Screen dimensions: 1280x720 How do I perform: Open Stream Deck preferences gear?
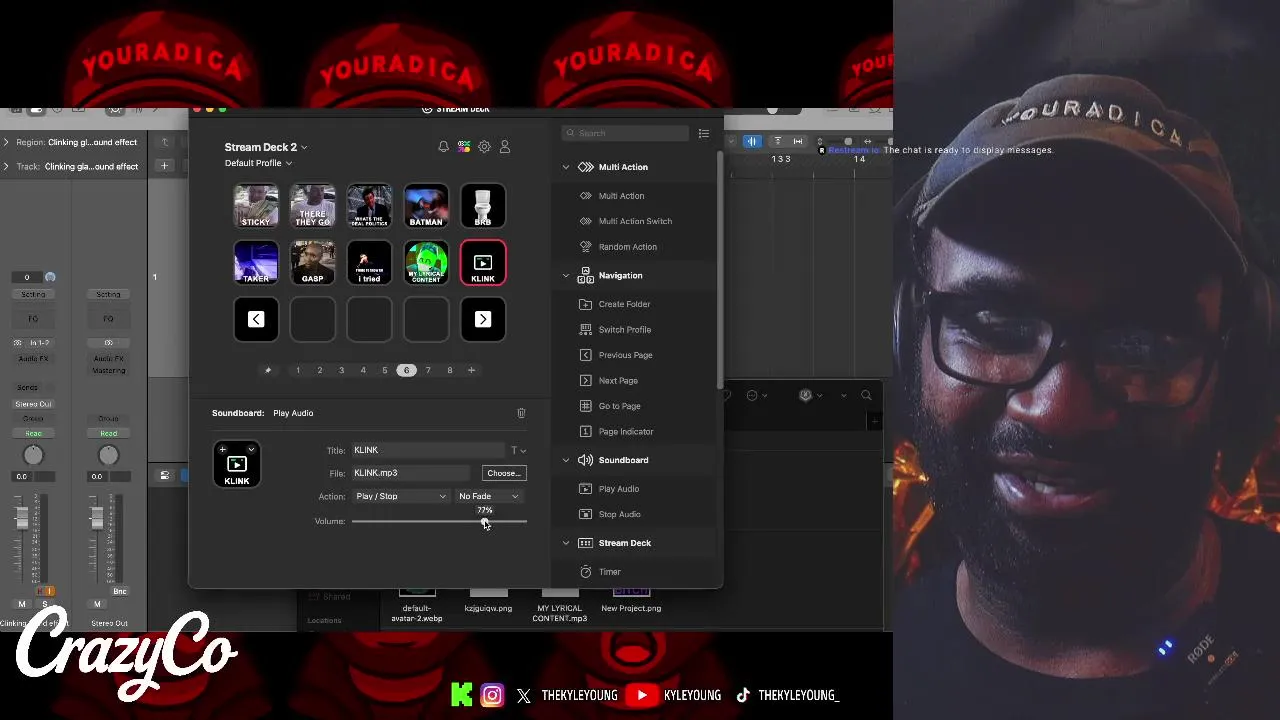[x=484, y=147]
